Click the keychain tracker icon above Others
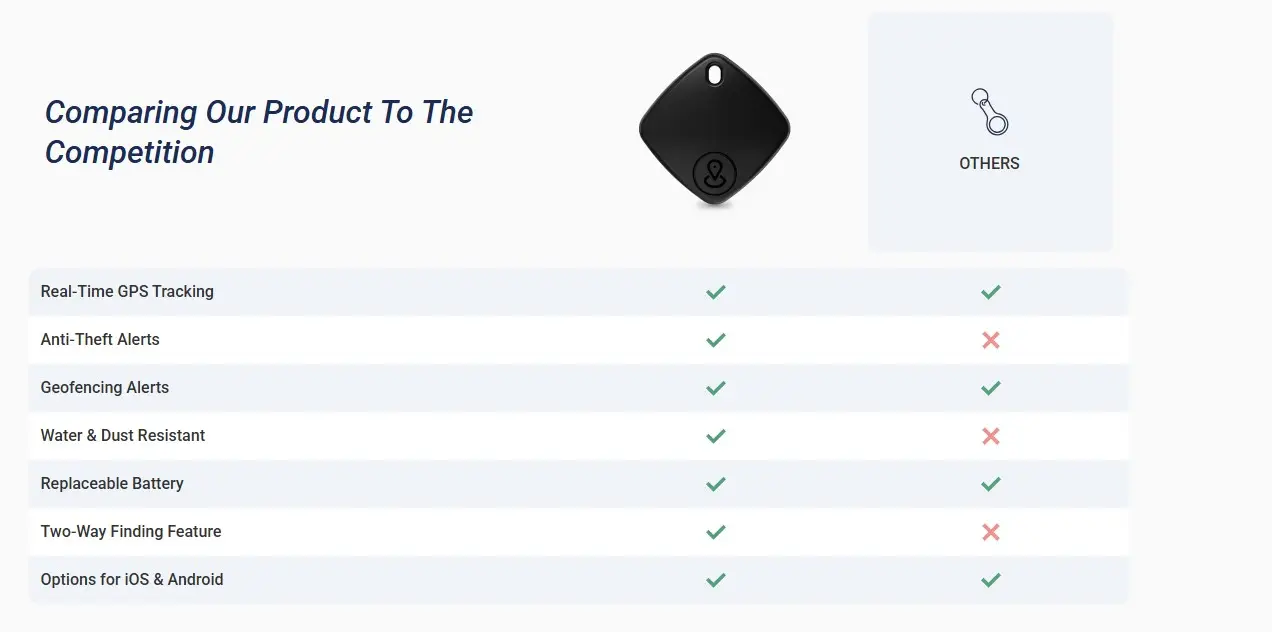The width and height of the screenshot is (1272, 632). point(989,112)
